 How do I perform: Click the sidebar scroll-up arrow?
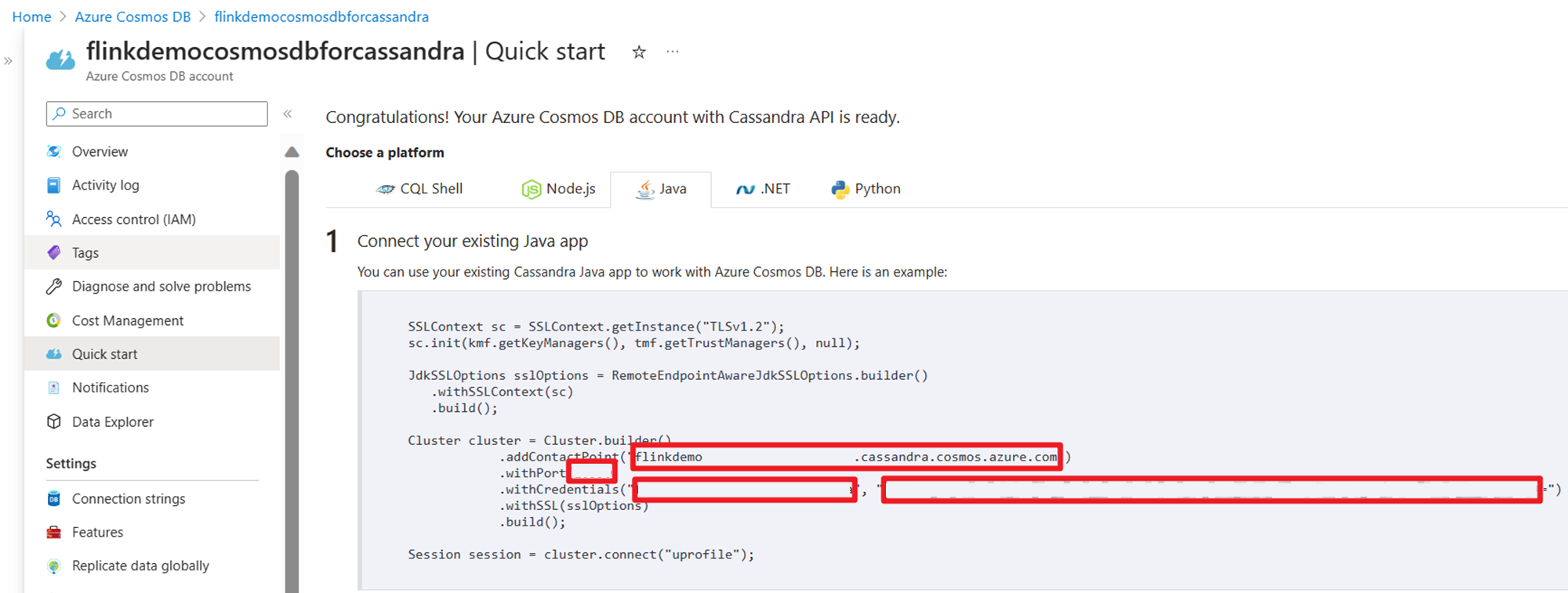point(292,152)
